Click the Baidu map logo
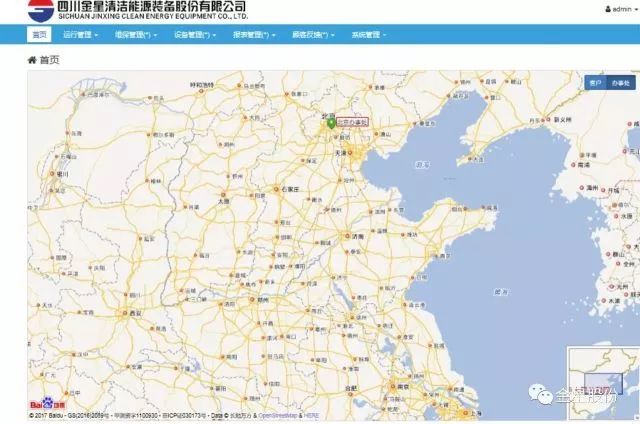The image size is (640, 424). [x=47, y=404]
